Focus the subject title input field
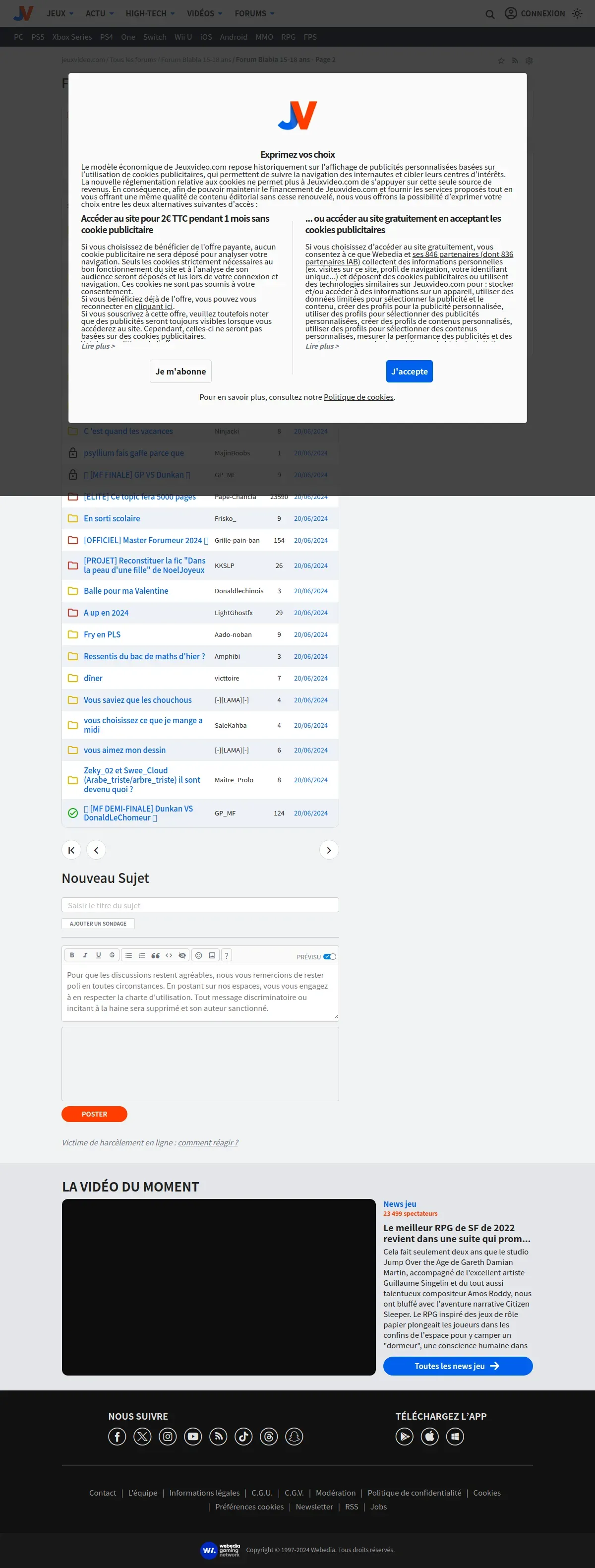Screen dimensions: 595x1568 pos(200,905)
